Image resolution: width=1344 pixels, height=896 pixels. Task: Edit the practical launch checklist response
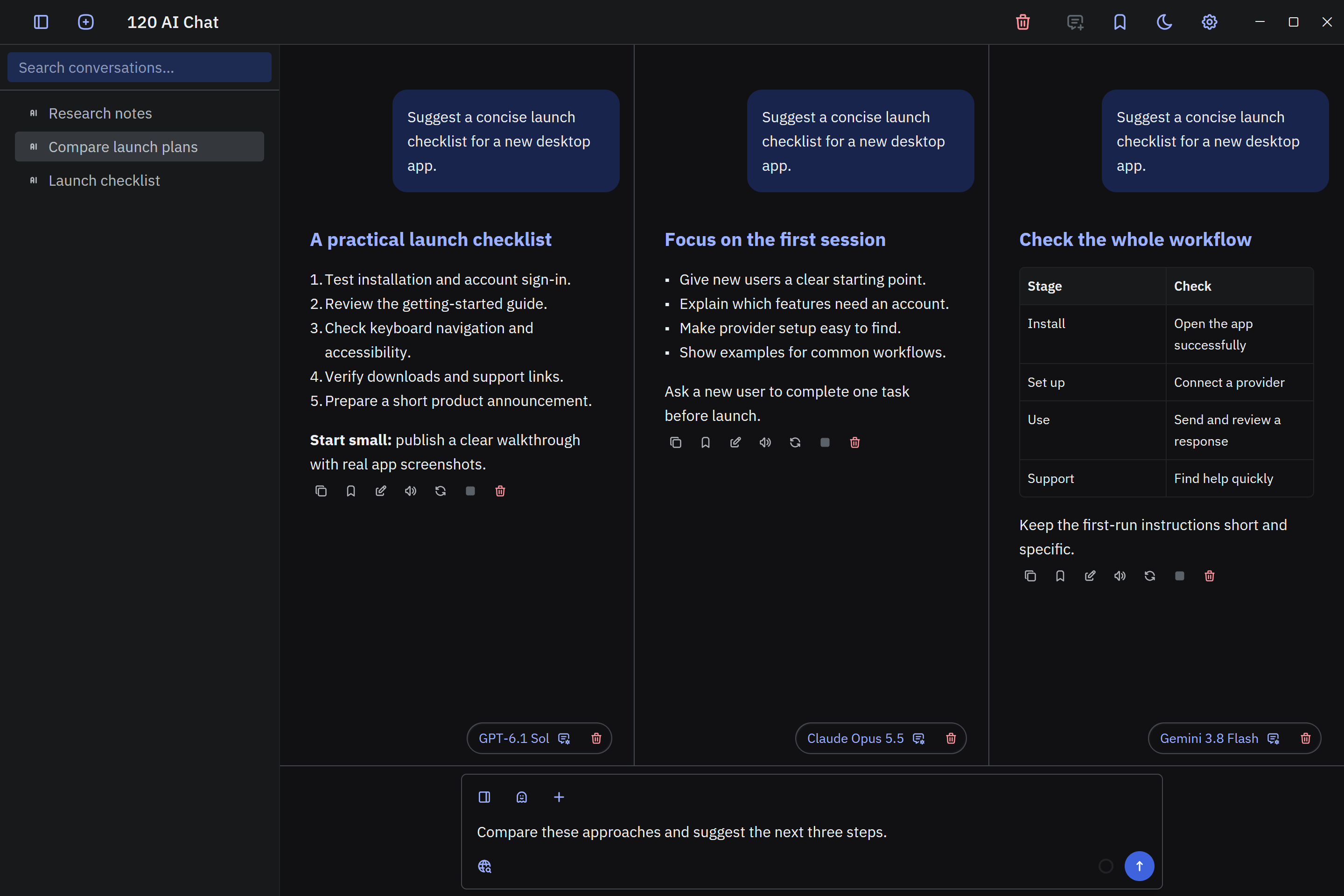(x=381, y=491)
